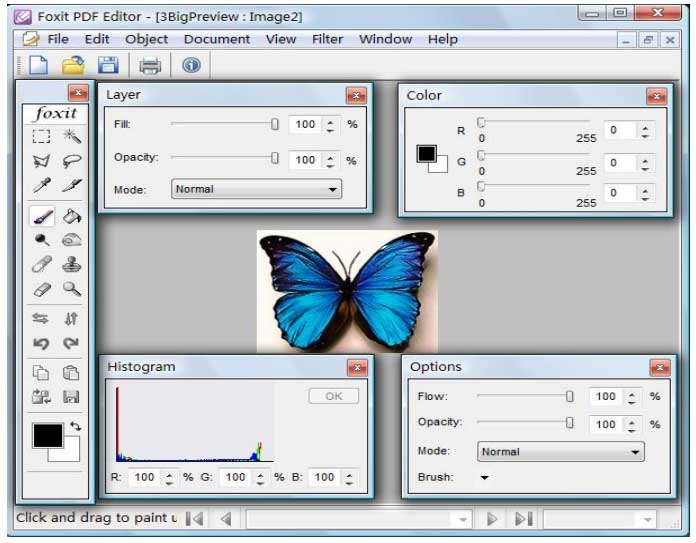
Task: Click the OK button in Histogram panel
Action: tap(334, 396)
